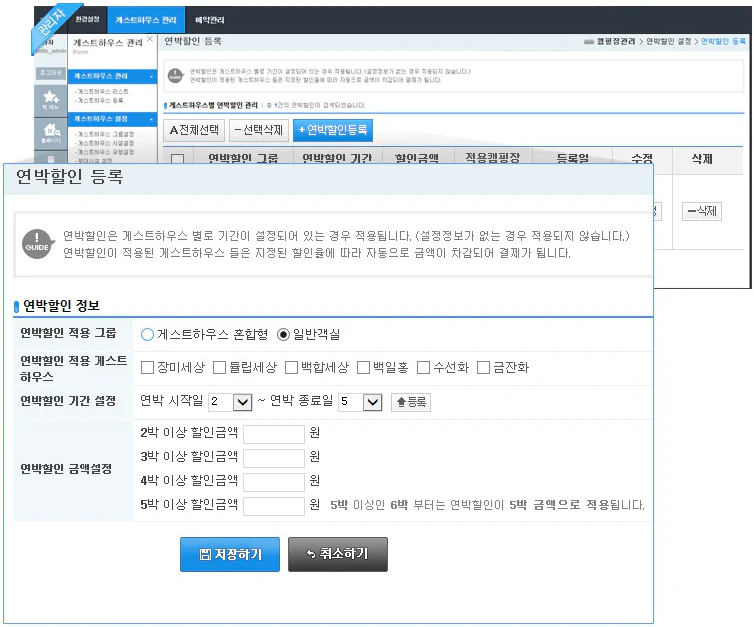Select the 일반객실 radio button
This screenshot has height=627, width=754.
click(x=283, y=335)
